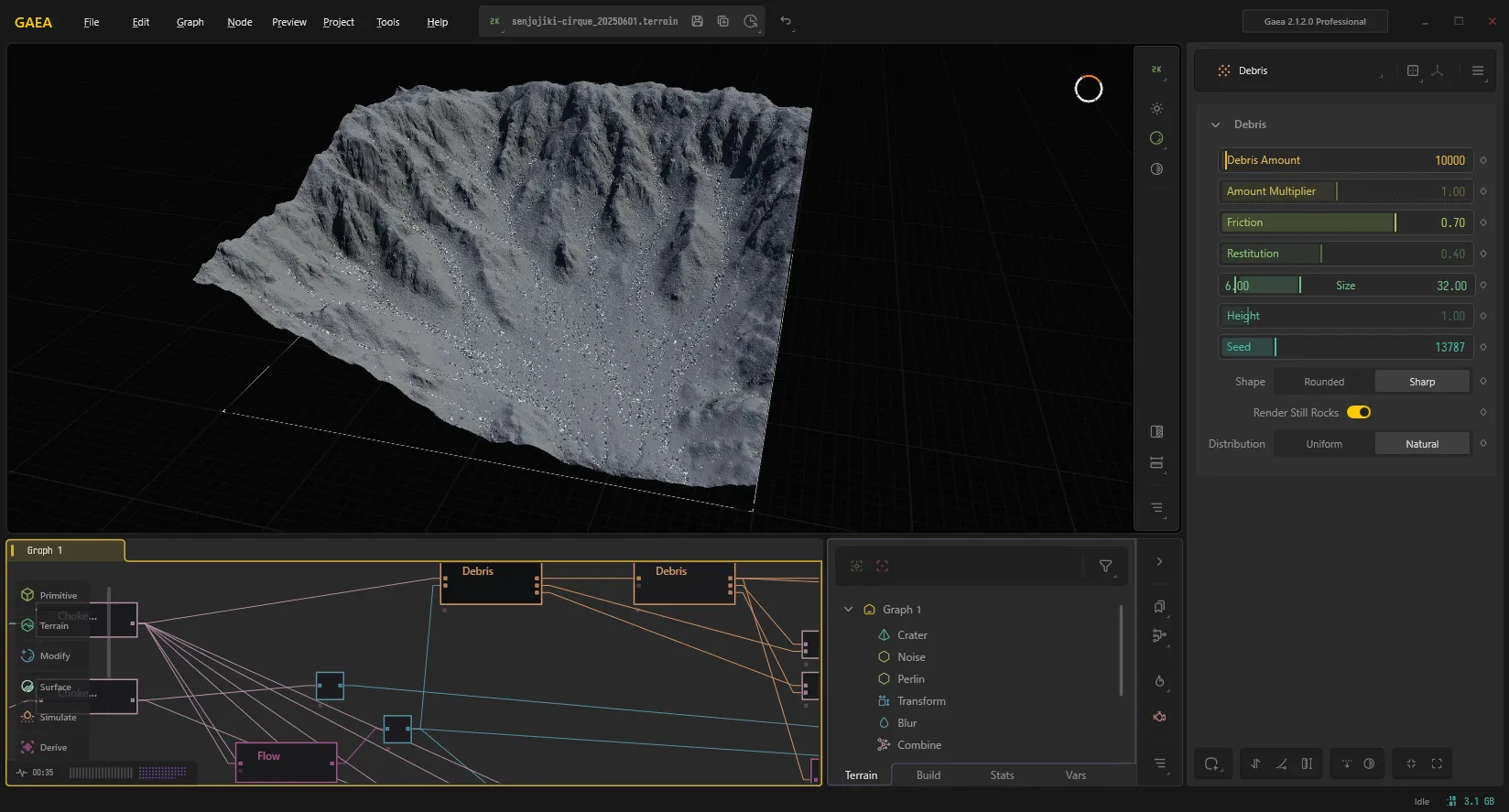
Task: Click the half-shaded sphere icon in viewport sidebar
Action: 1156,169
